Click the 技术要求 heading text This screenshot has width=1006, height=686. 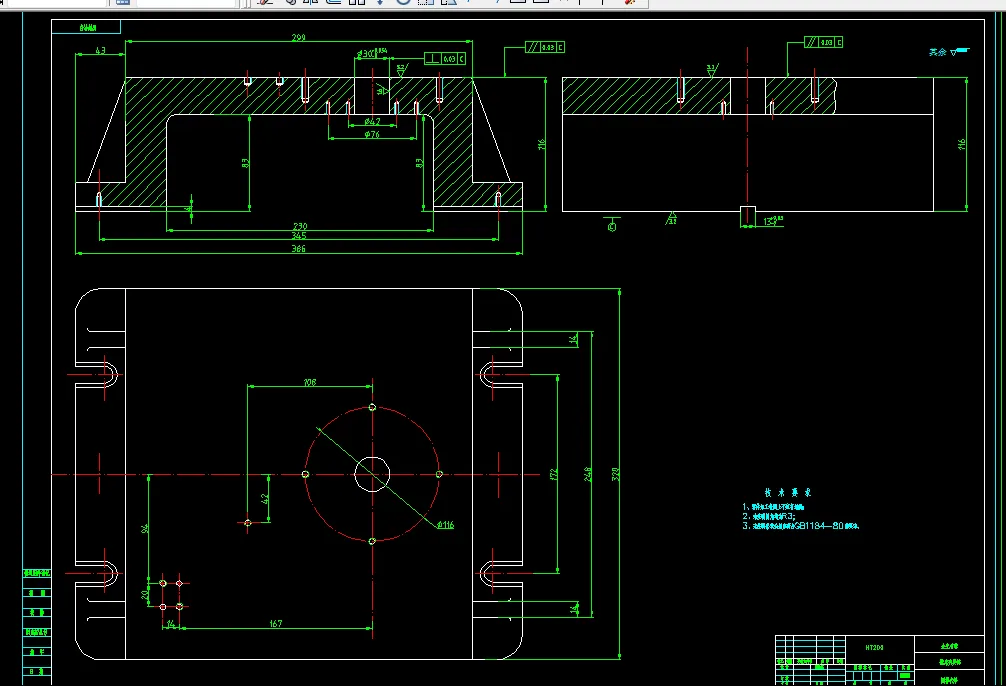787,493
